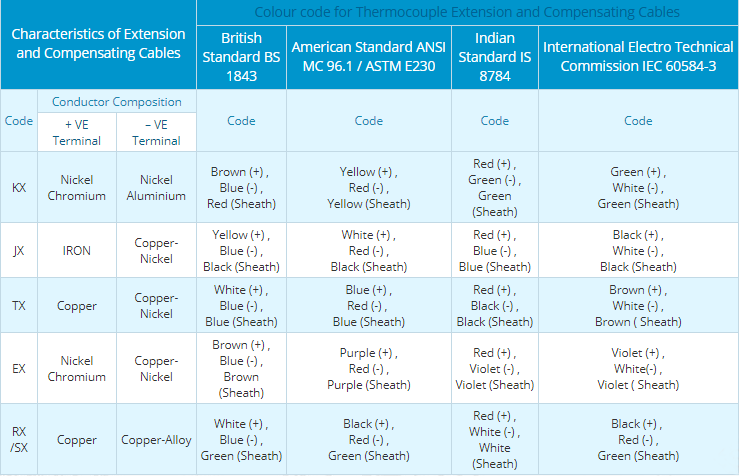
Task: Select the Conductor Composition subheader
Action: 117,102
